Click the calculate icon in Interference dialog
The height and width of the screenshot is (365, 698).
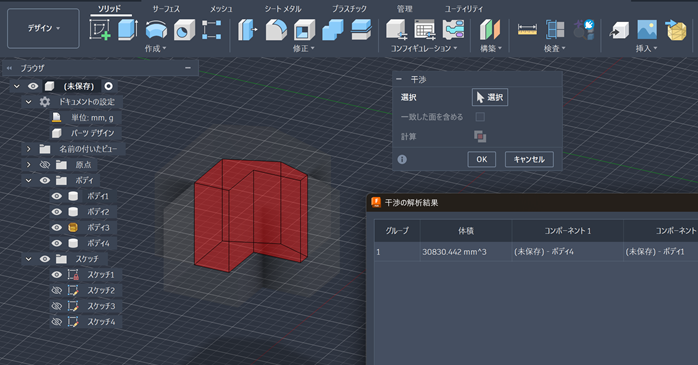(x=480, y=136)
